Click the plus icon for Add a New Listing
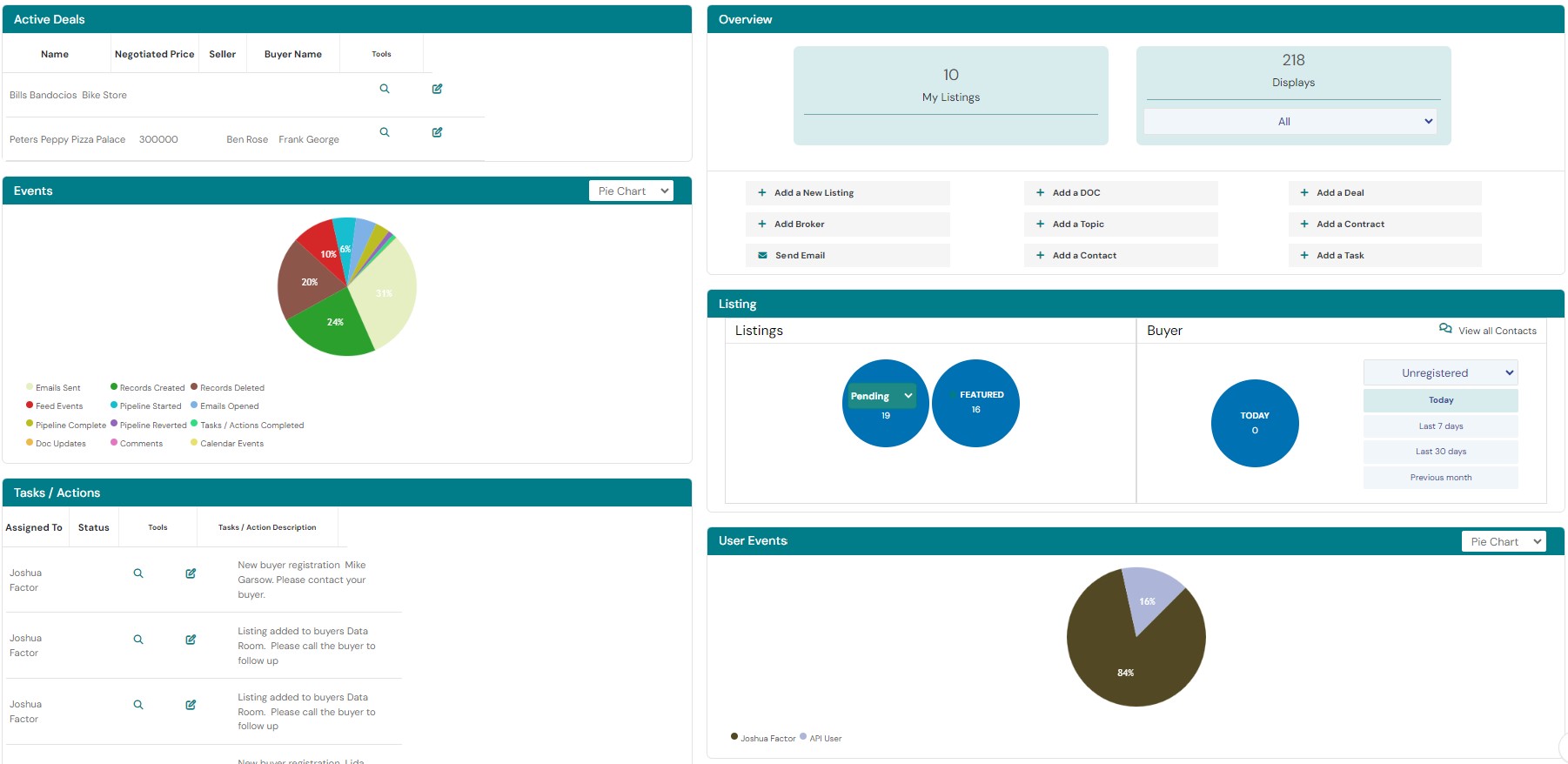 pos(762,193)
